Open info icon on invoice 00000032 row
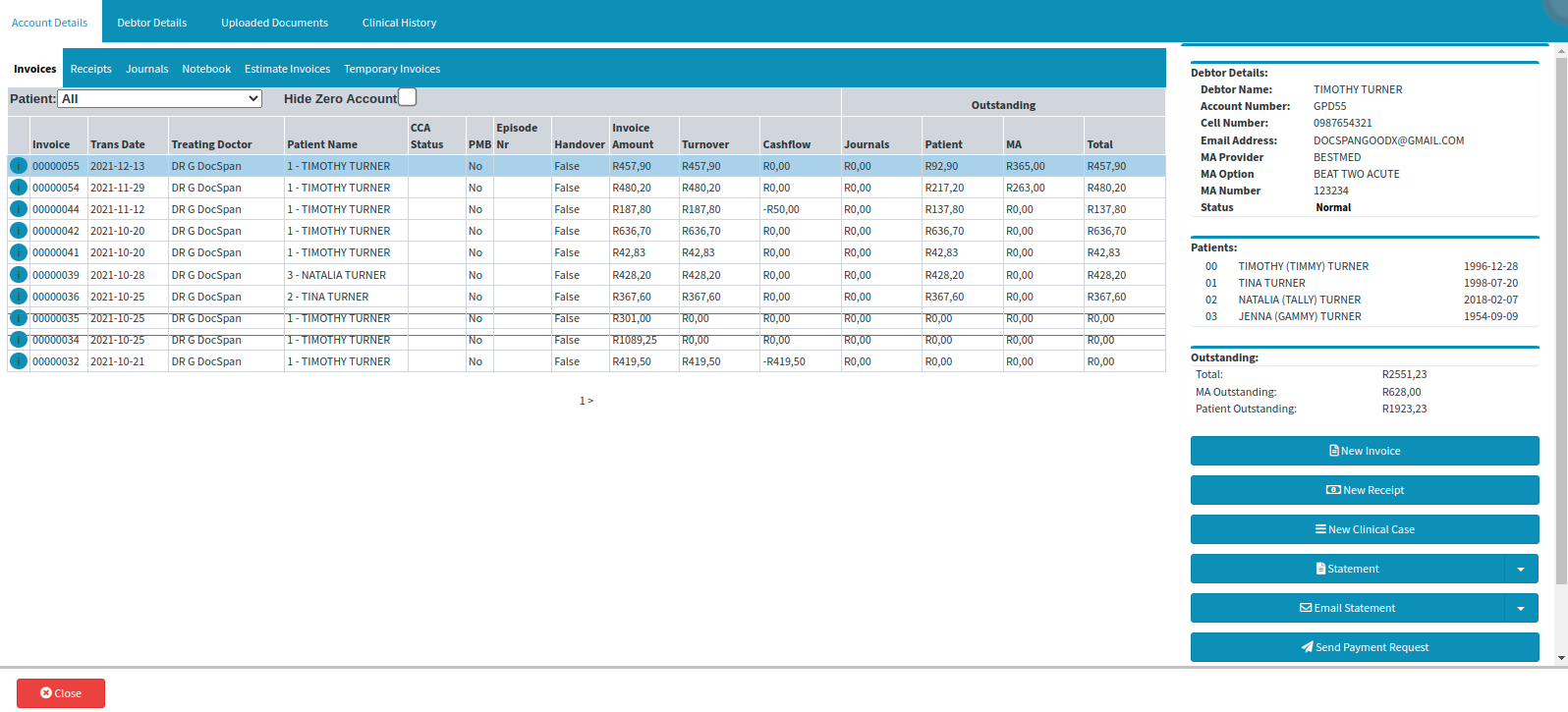This screenshot has width=1568, height=712. 19,361
